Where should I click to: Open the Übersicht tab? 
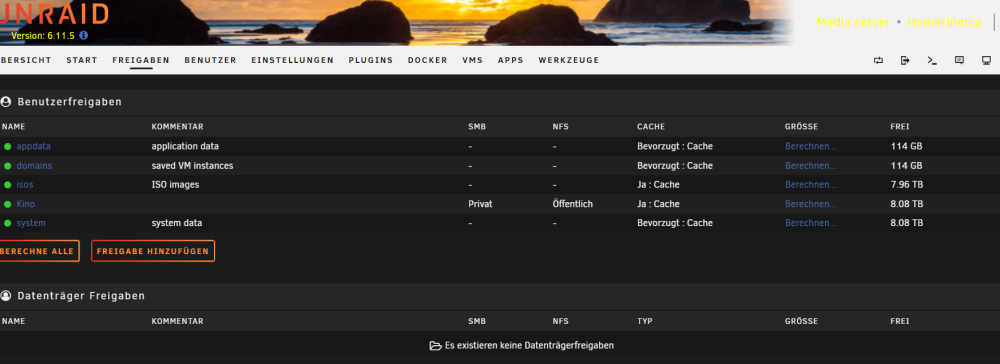tap(26, 61)
